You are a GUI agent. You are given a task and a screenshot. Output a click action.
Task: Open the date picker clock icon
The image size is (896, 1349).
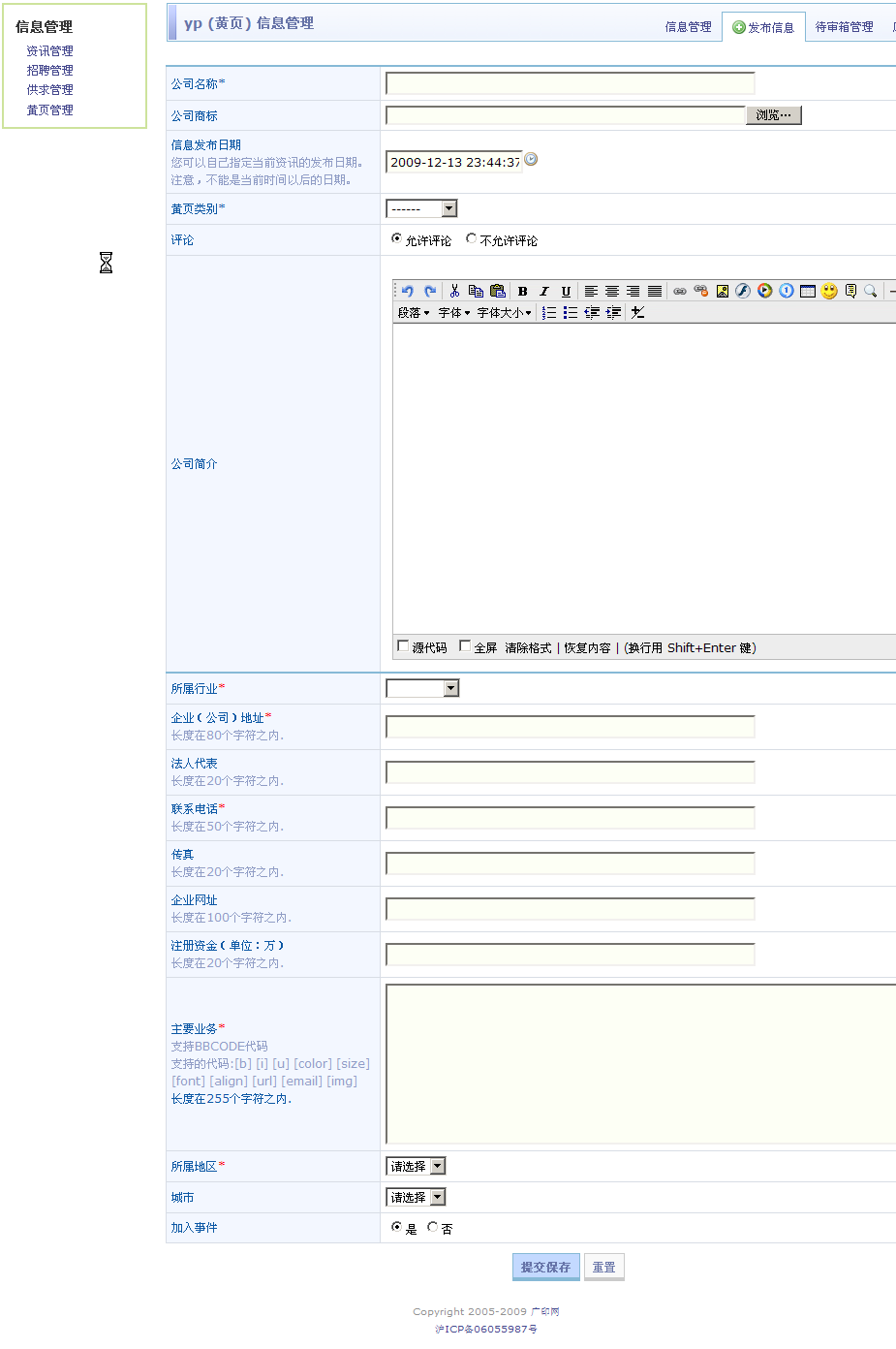click(x=531, y=160)
